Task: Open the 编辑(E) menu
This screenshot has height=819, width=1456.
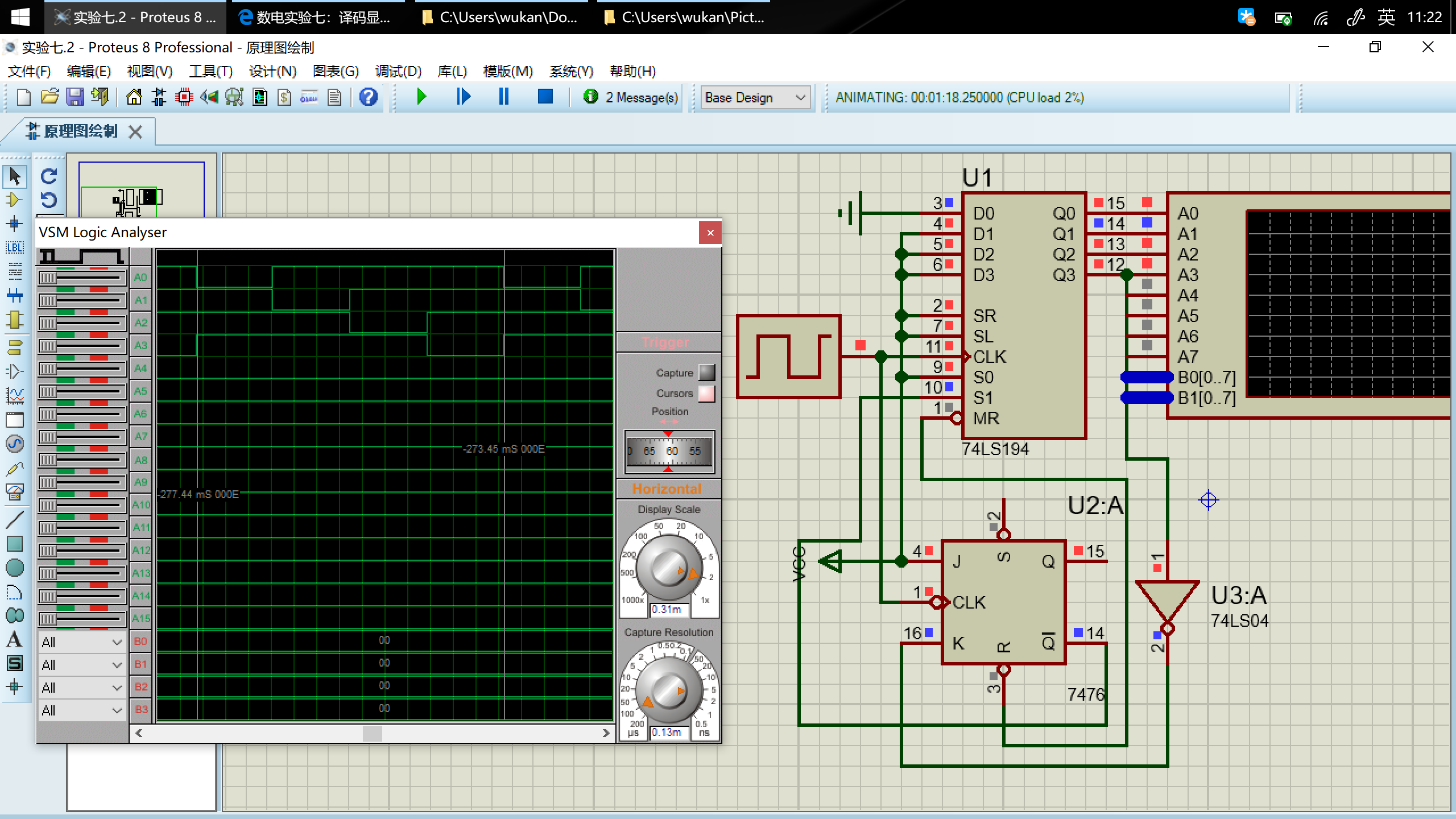Action: [89, 71]
